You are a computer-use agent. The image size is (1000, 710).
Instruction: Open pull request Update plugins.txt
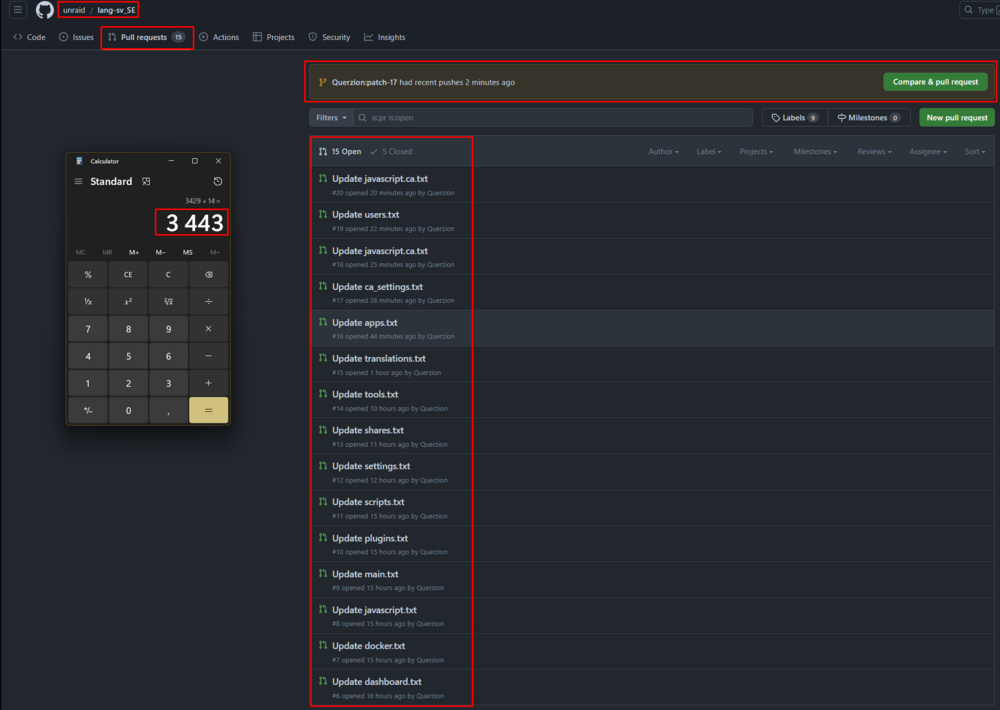370,538
